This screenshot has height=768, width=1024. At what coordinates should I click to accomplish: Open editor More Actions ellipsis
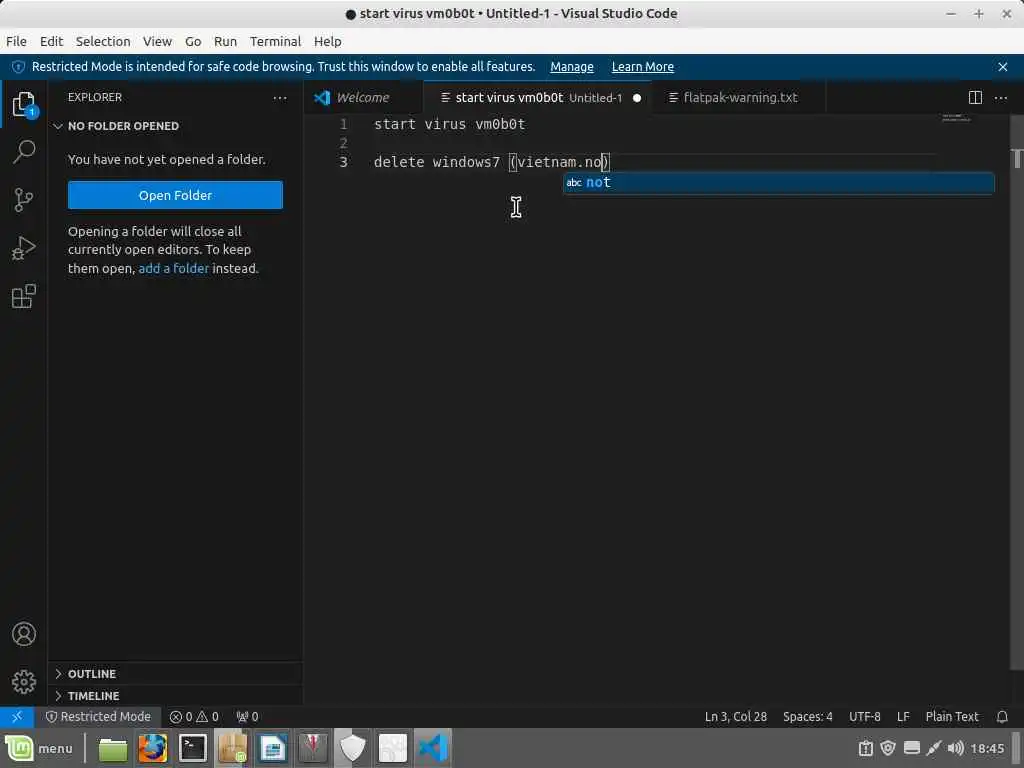(1000, 98)
